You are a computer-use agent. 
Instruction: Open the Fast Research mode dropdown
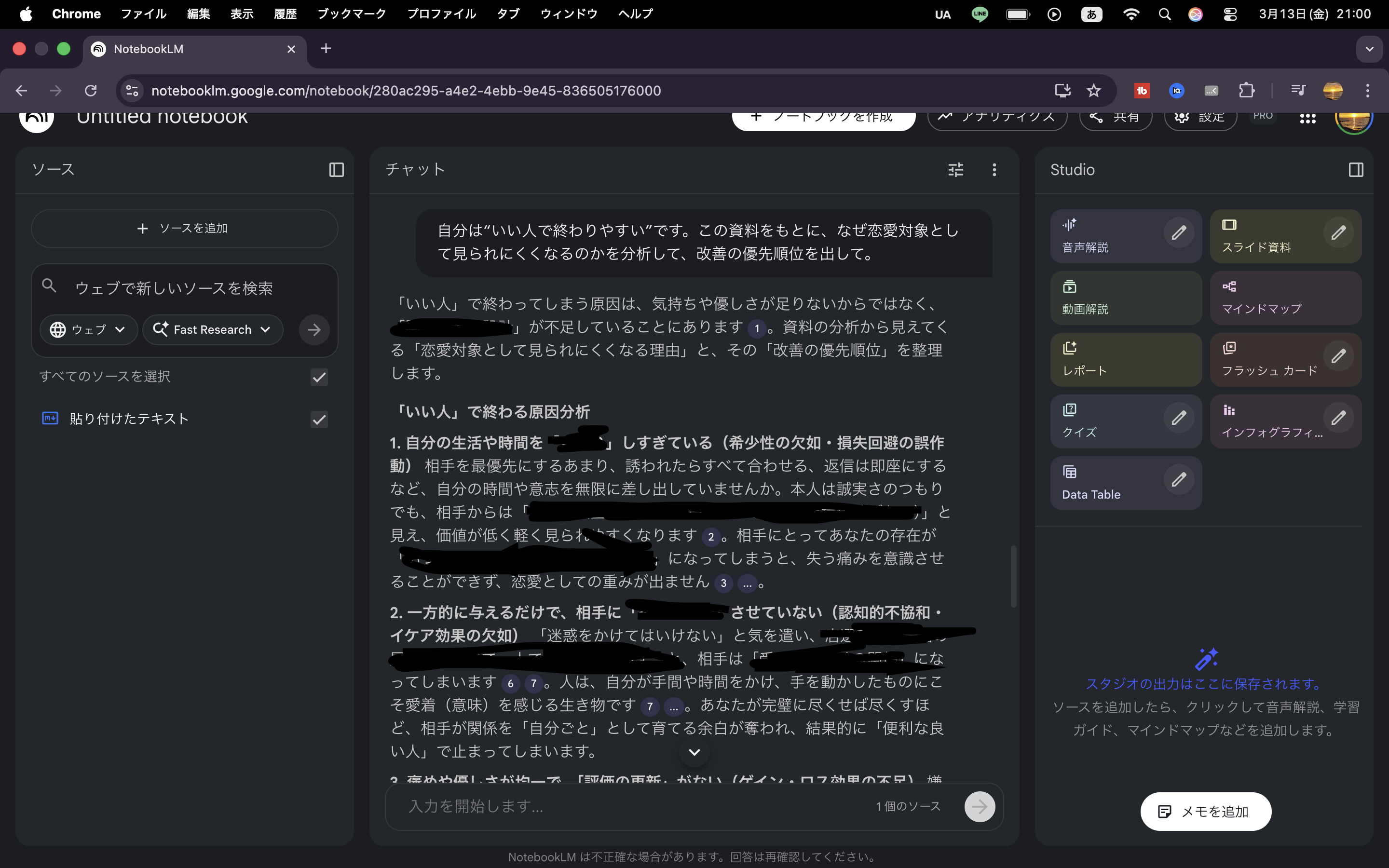click(212, 329)
